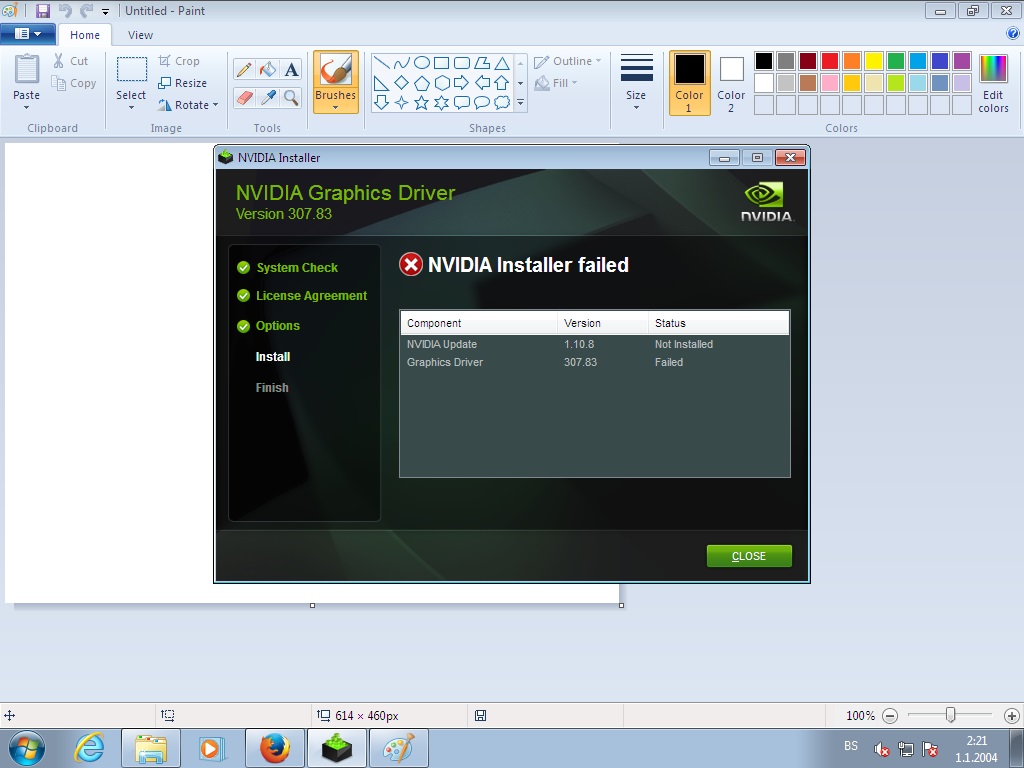
Task: Select the Fill with color bucket tool
Action: 268,69
